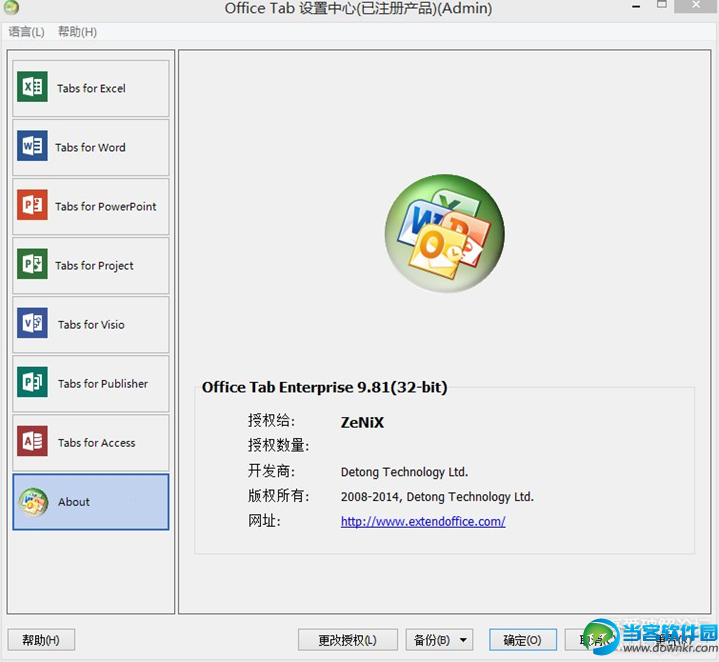
Task: Select the Tabs for Publisher label
Action: tap(103, 384)
